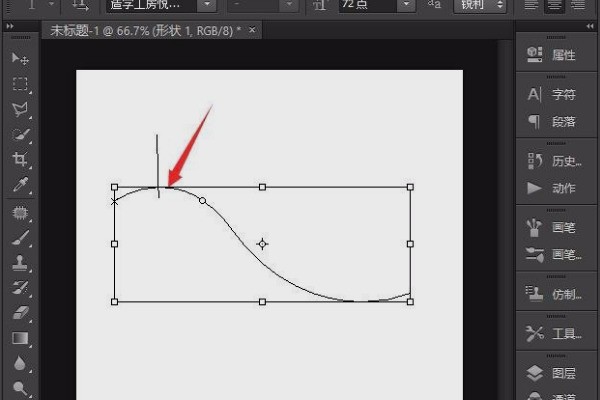
Task: Click the top-right transform handle
Action: coord(410,187)
